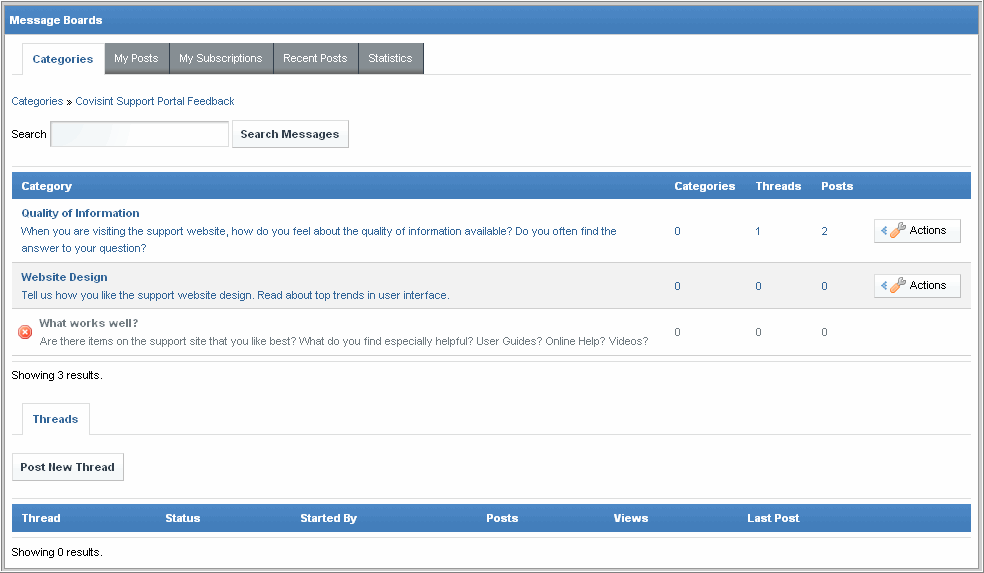Follow Covisint Support Portal Feedback breadcrumb
Image resolution: width=984 pixels, height=573 pixels.
[155, 101]
